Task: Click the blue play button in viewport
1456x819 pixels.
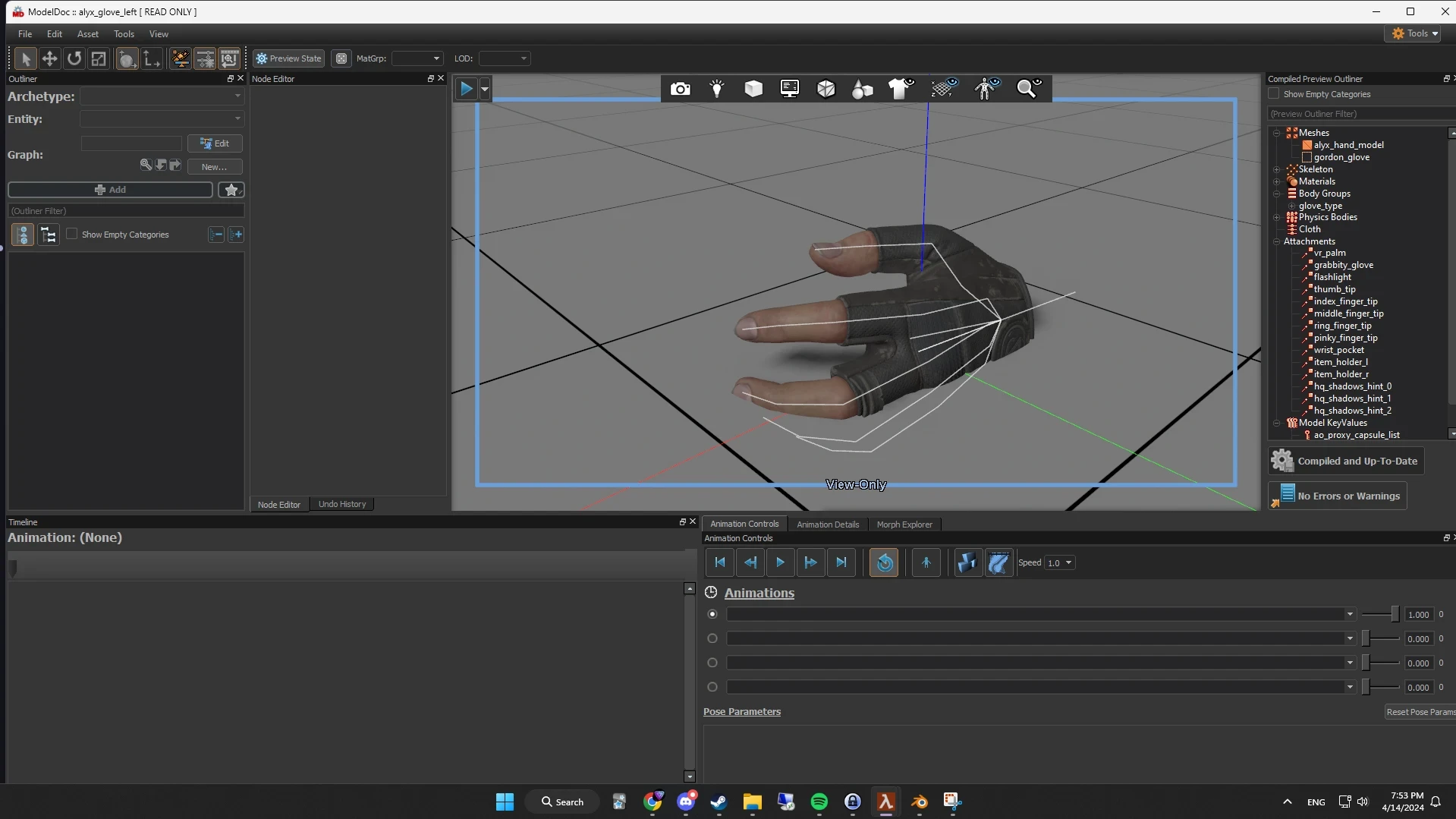Action: tap(466, 89)
